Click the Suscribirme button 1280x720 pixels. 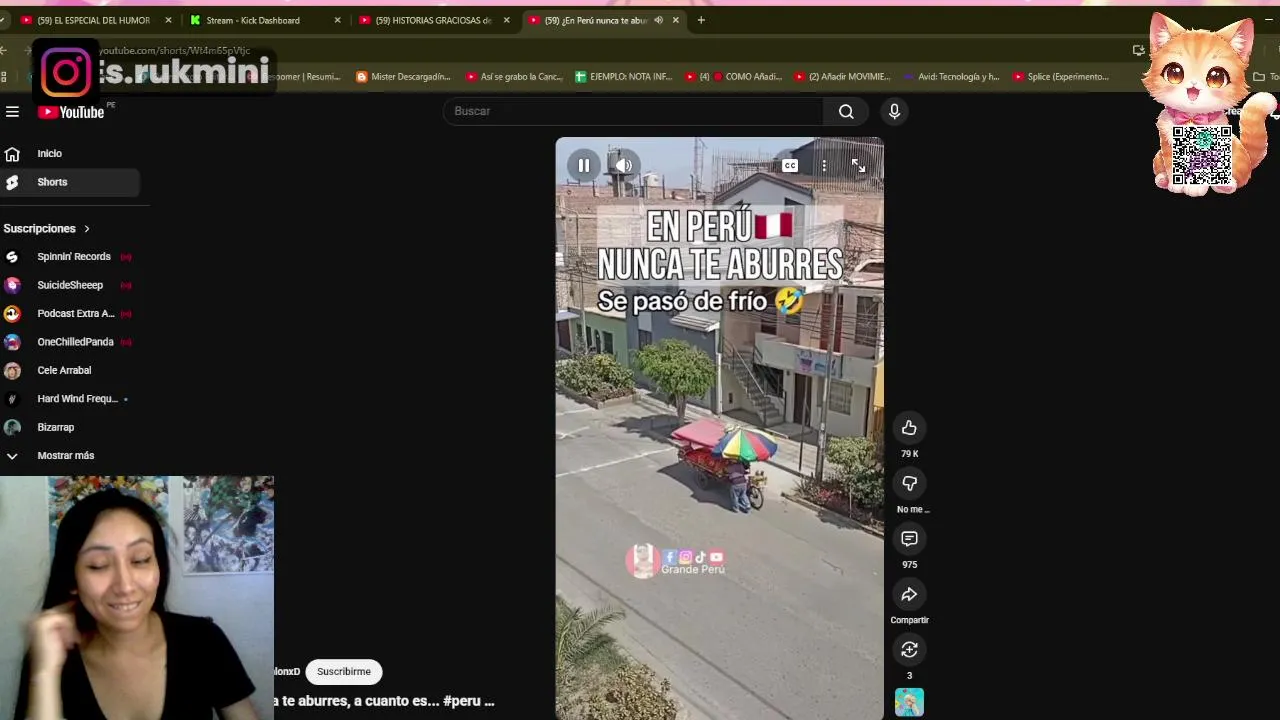point(344,672)
